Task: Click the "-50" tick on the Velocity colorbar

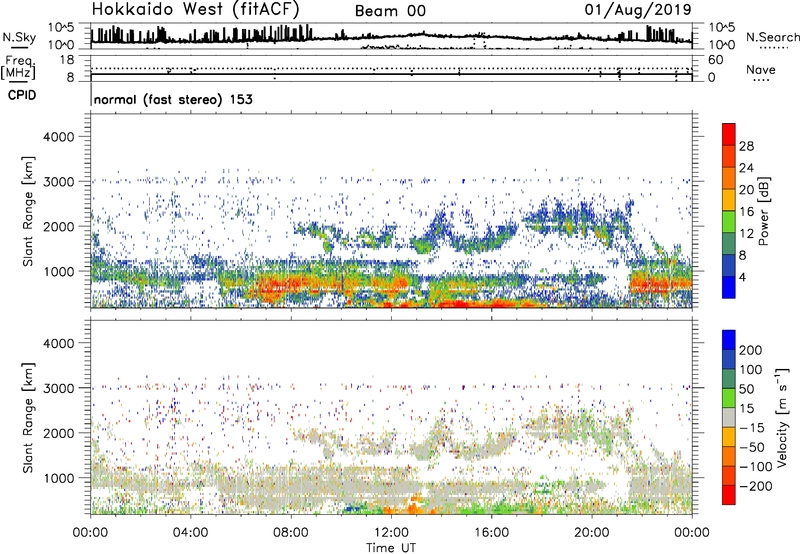Action: (752, 447)
